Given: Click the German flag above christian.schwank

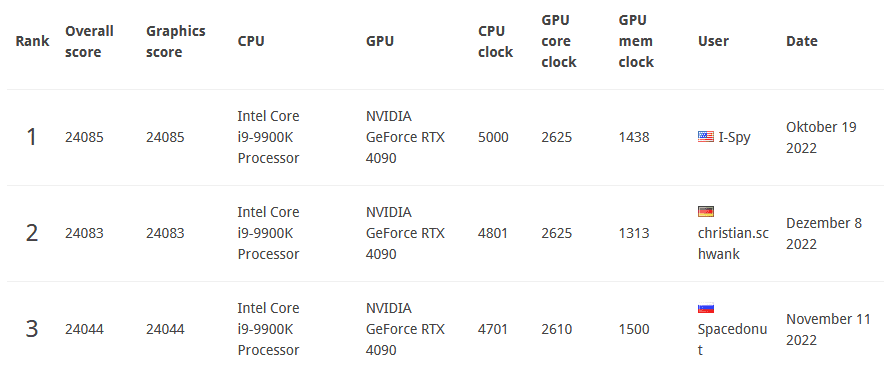Looking at the screenshot, I should point(705,211).
